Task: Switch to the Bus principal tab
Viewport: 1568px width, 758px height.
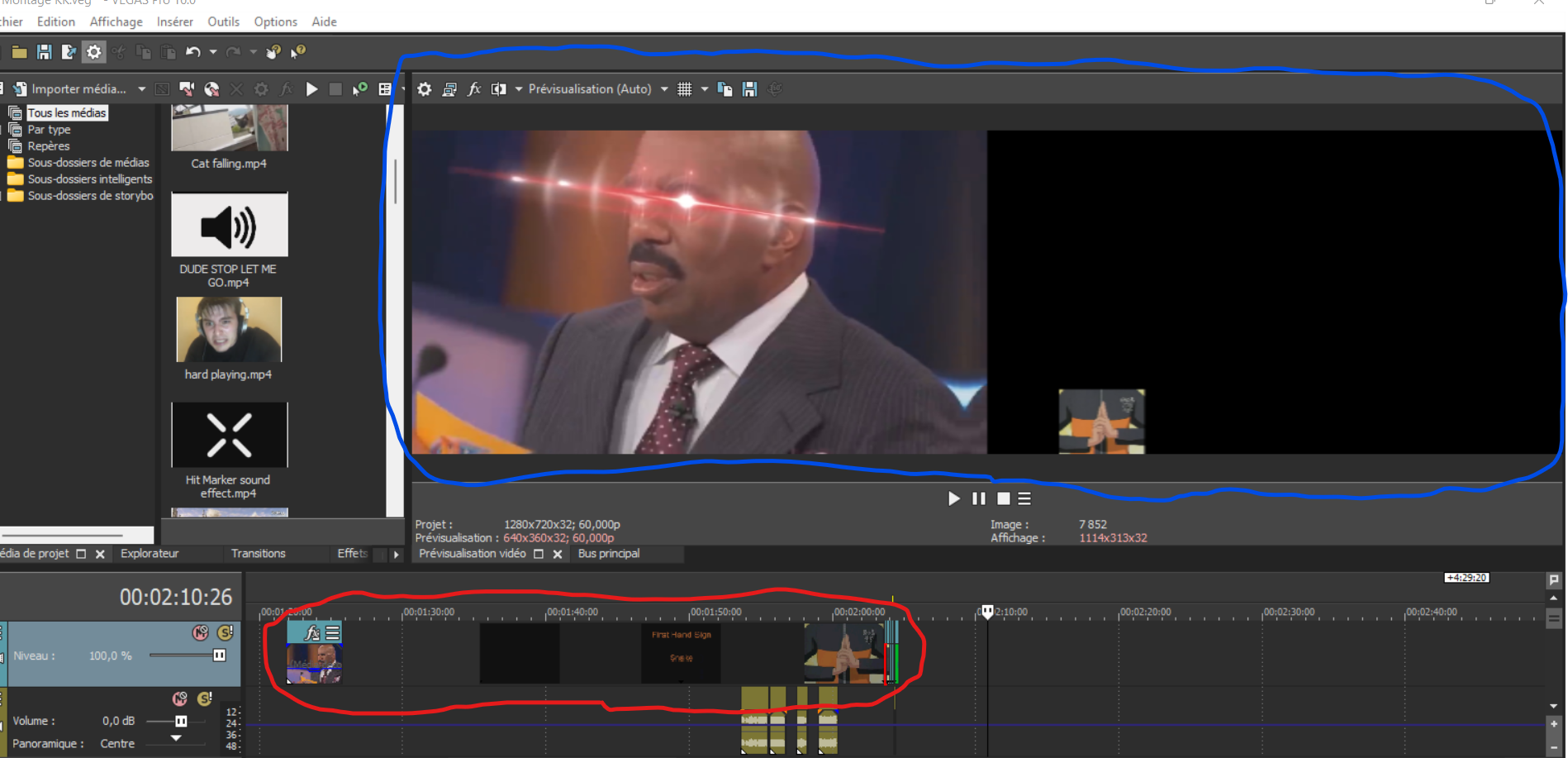Action: coord(609,554)
